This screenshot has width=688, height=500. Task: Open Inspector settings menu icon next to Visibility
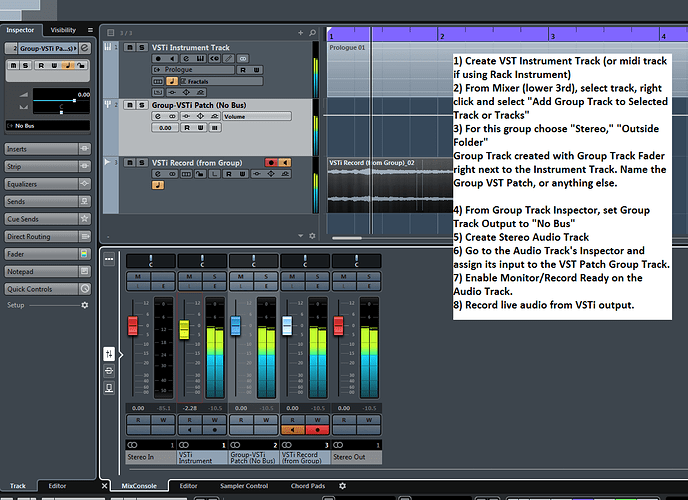coord(90,30)
